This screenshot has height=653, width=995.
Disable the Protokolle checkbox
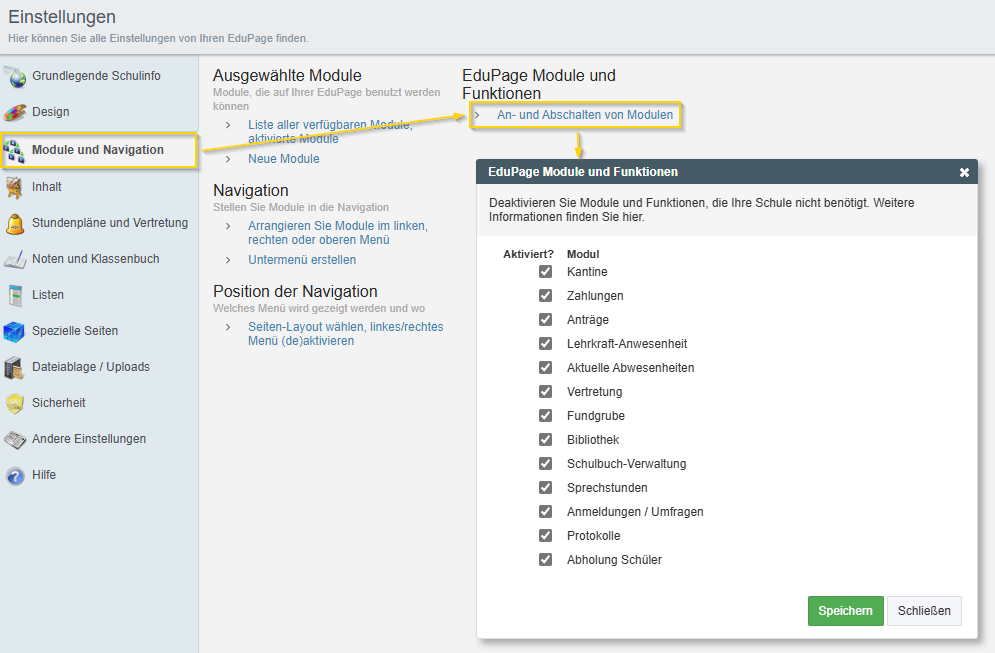tap(545, 536)
